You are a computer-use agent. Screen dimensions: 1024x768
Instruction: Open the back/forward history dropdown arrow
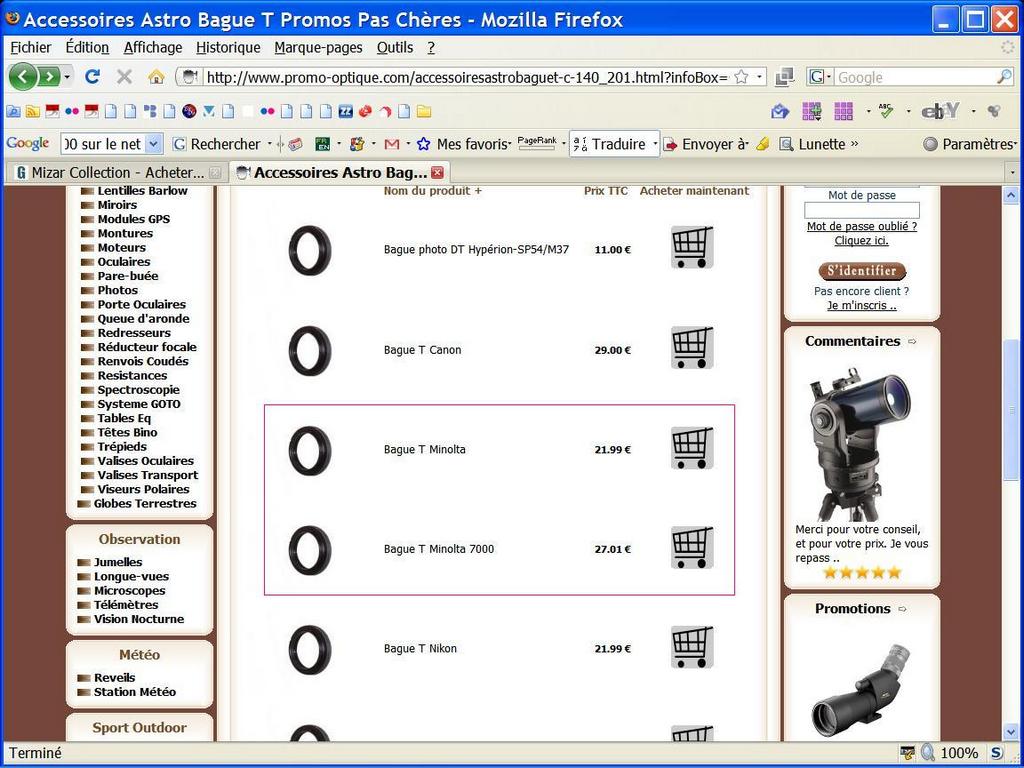[x=67, y=77]
